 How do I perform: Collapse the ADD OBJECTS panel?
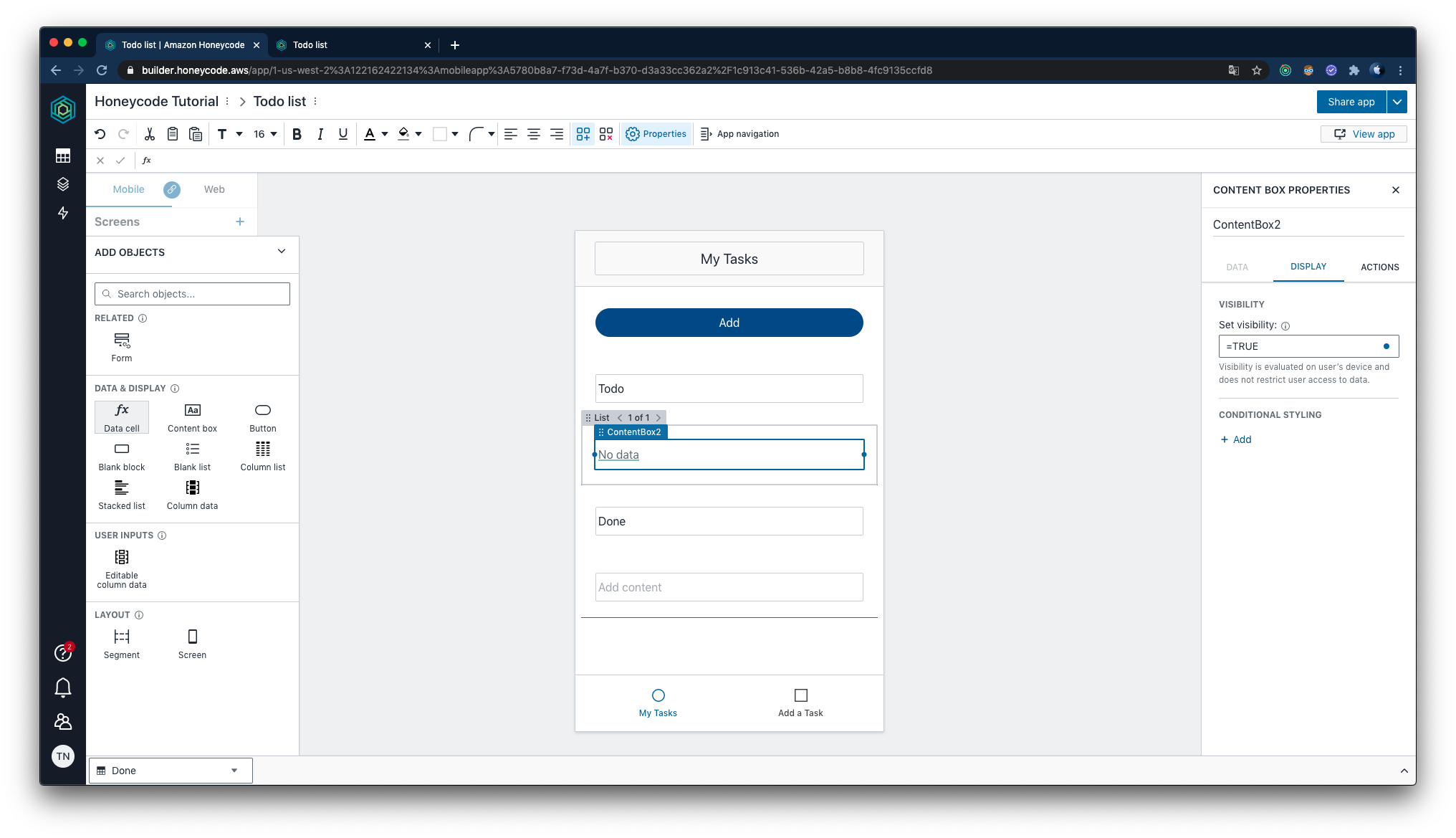click(x=282, y=252)
